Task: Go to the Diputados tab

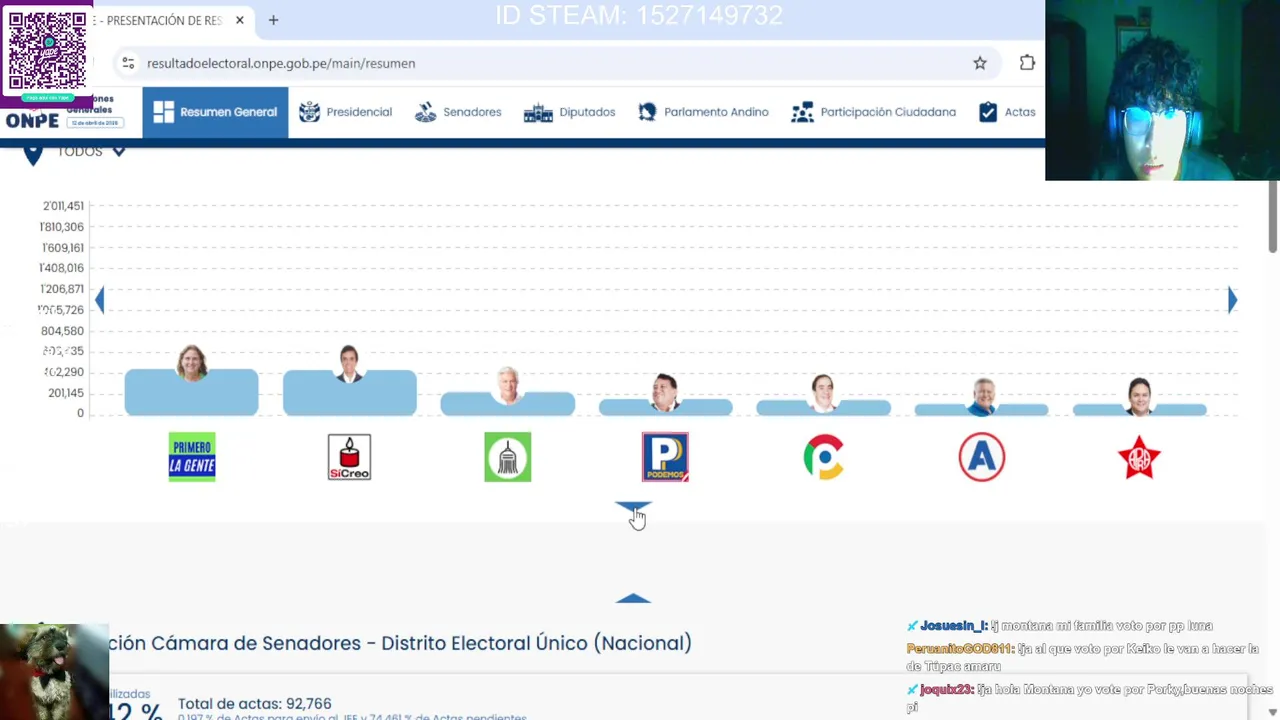Action: coord(569,112)
